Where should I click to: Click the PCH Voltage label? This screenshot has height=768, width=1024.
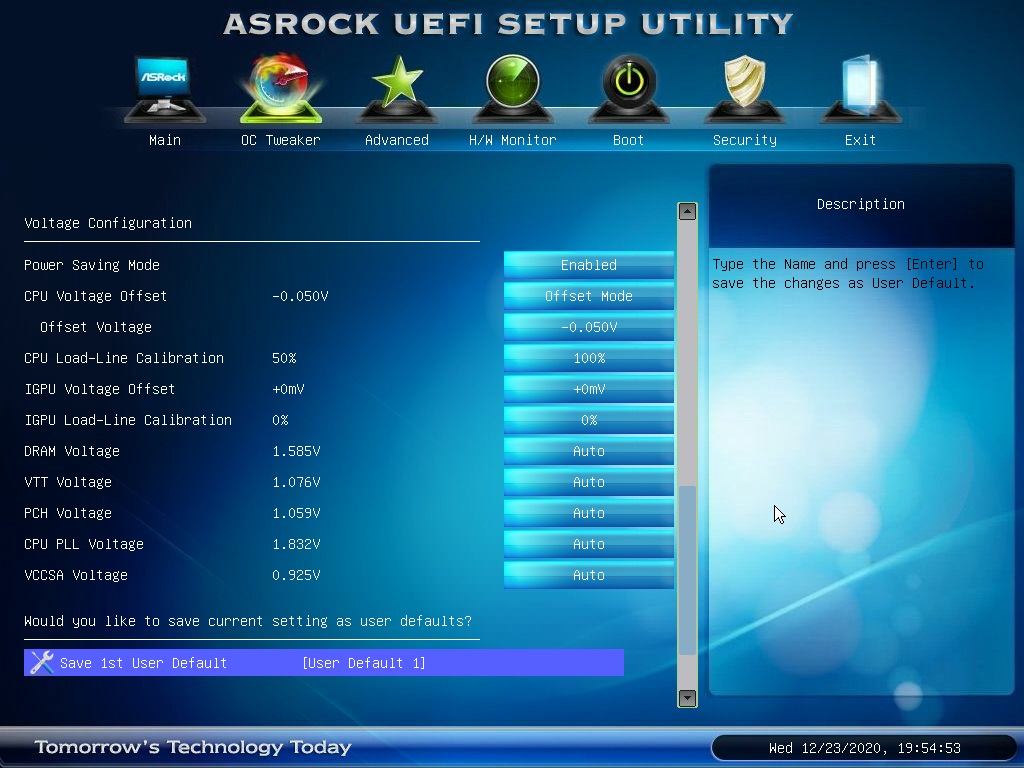coord(68,513)
